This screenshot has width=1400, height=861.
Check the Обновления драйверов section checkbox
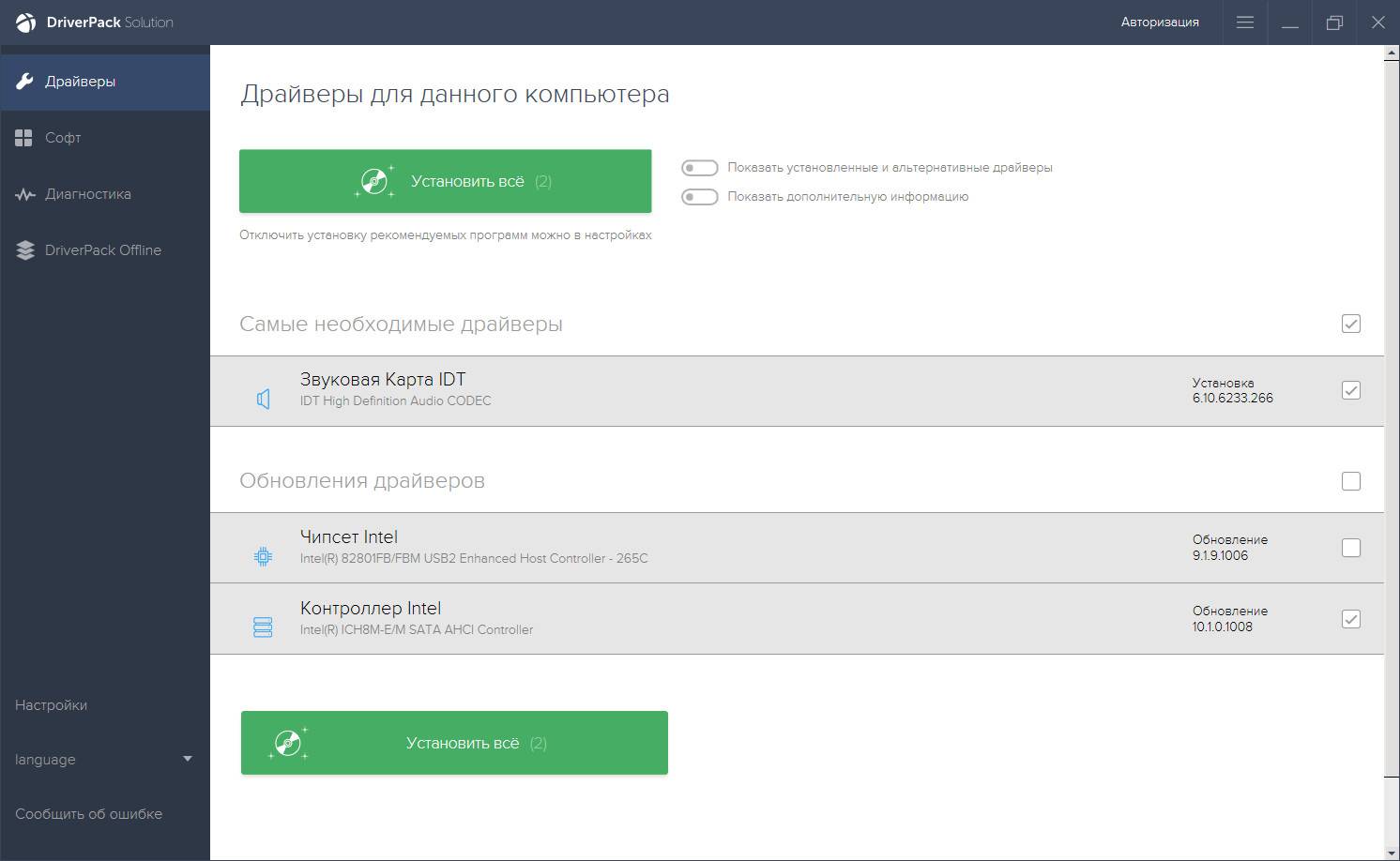pyautogui.click(x=1351, y=481)
